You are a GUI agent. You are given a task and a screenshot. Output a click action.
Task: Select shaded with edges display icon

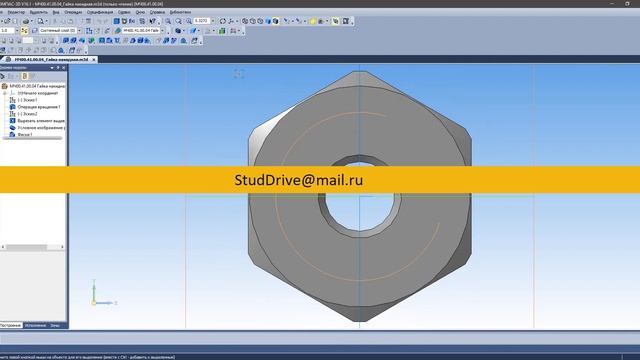click(x=276, y=21)
